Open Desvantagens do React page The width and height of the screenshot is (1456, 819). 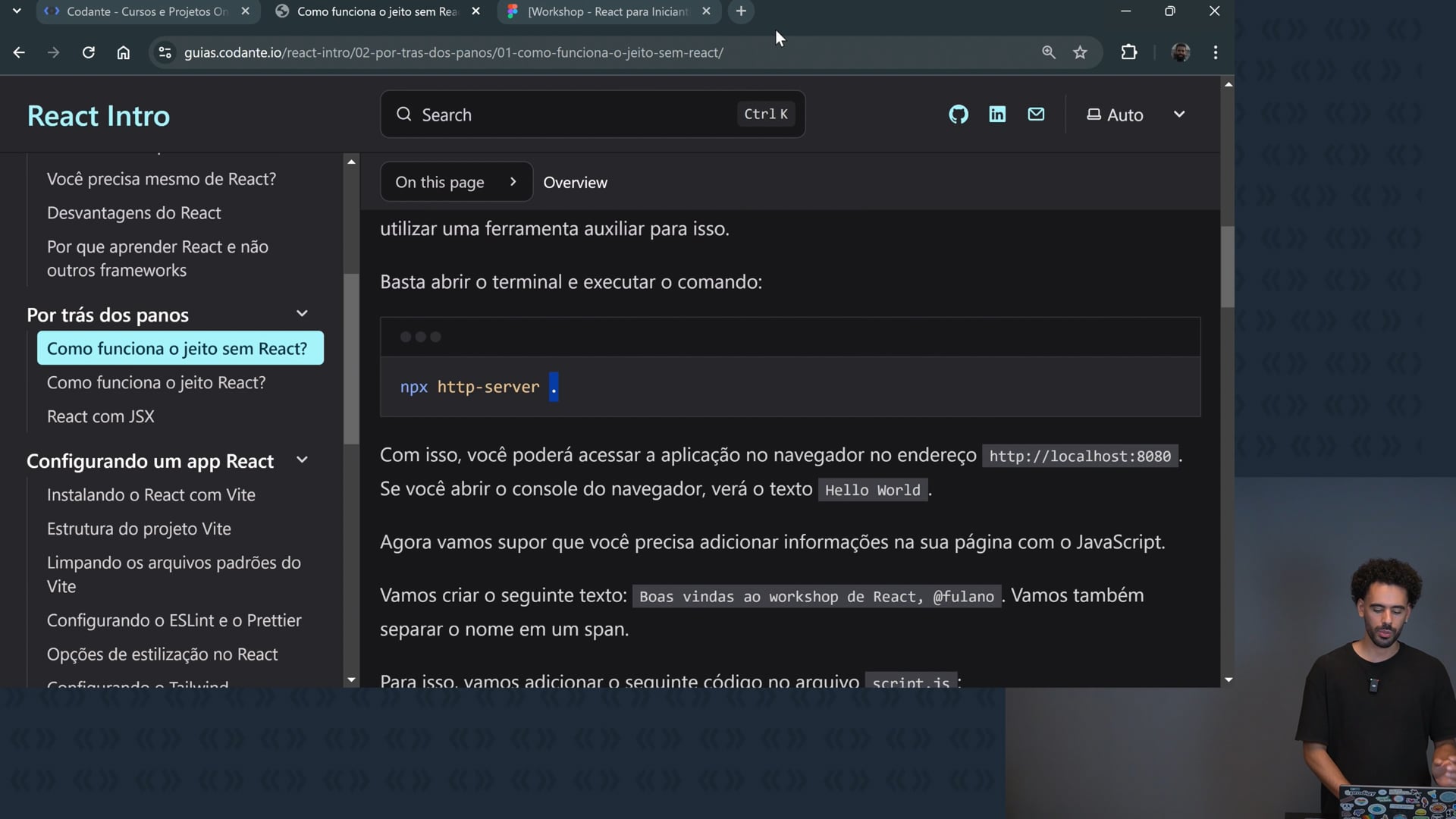pyautogui.click(x=134, y=213)
